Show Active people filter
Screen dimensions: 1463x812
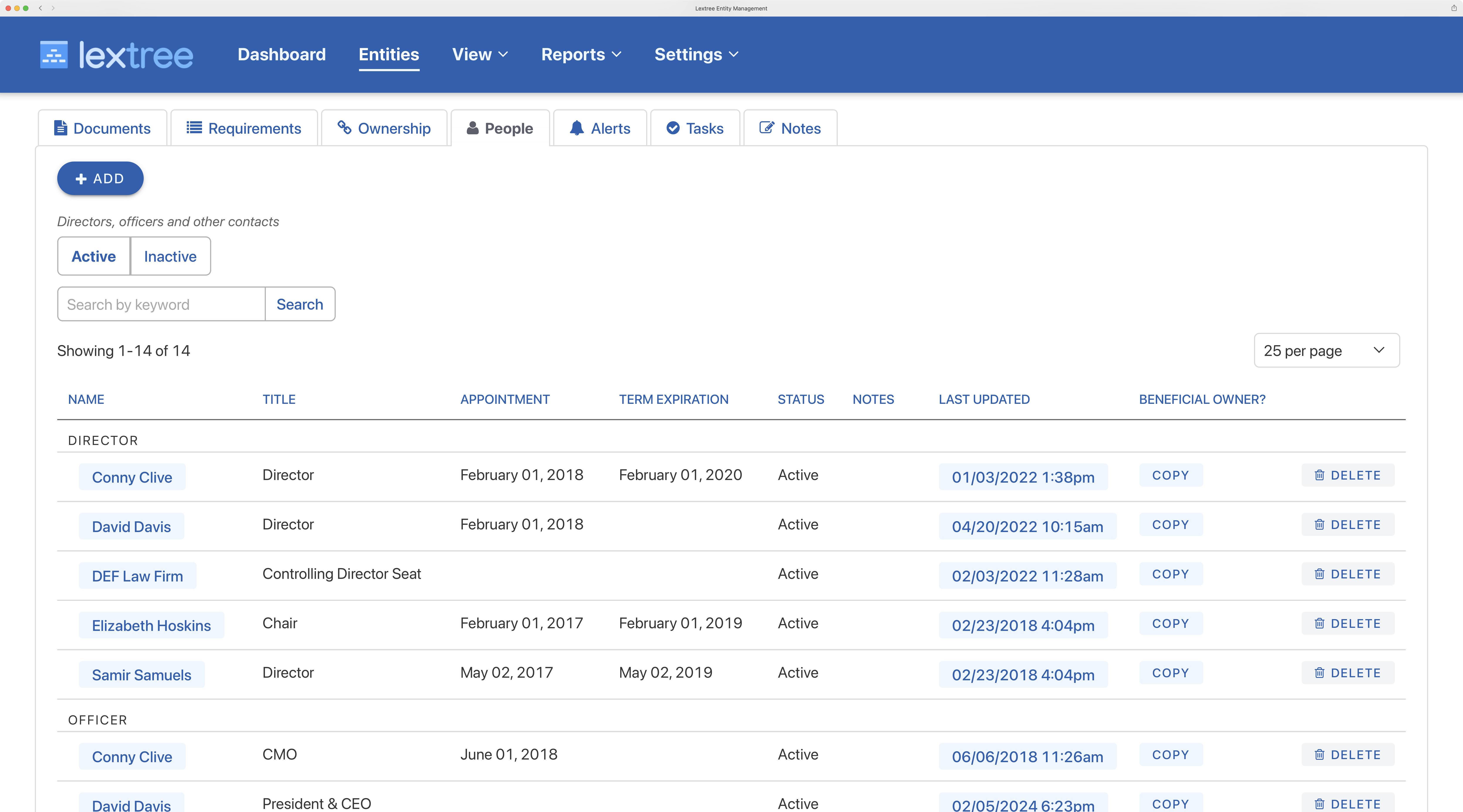[x=94, y=256]
